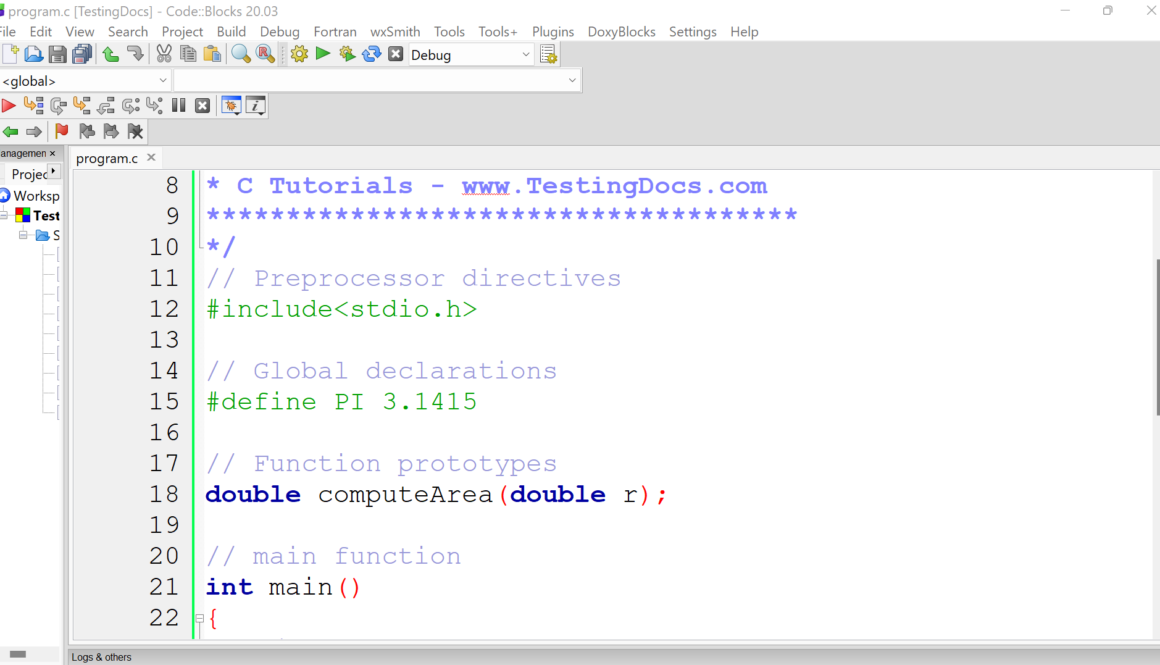
Task: Collapse the Test project tree node
Action: 4,215
